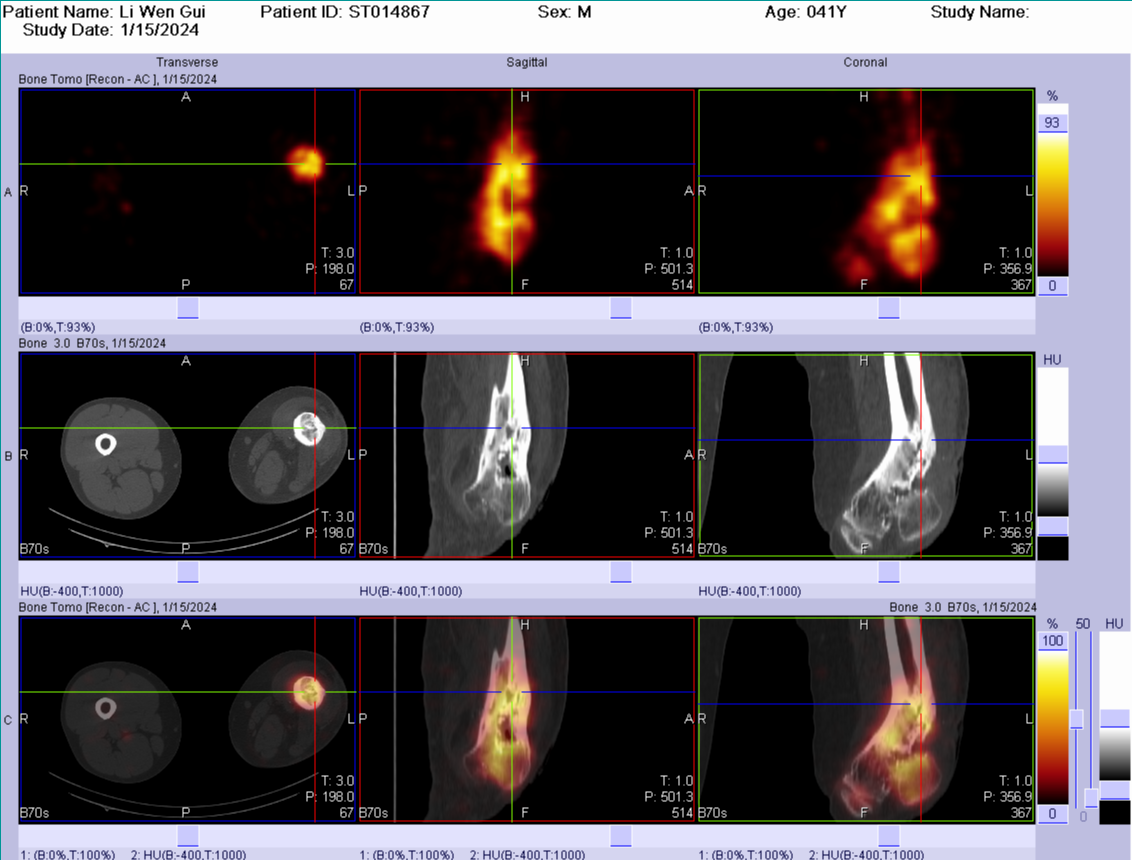Click slice slider thumb under fused coronal view
The height and width of the screenshot is (860, 1132).
888,835
